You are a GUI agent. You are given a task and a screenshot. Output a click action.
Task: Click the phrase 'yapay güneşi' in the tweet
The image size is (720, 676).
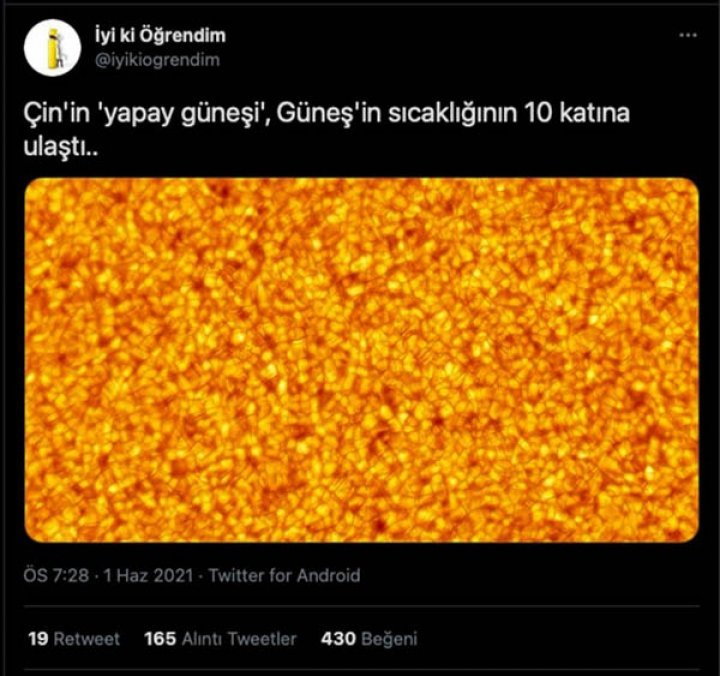tap(183, 114)
